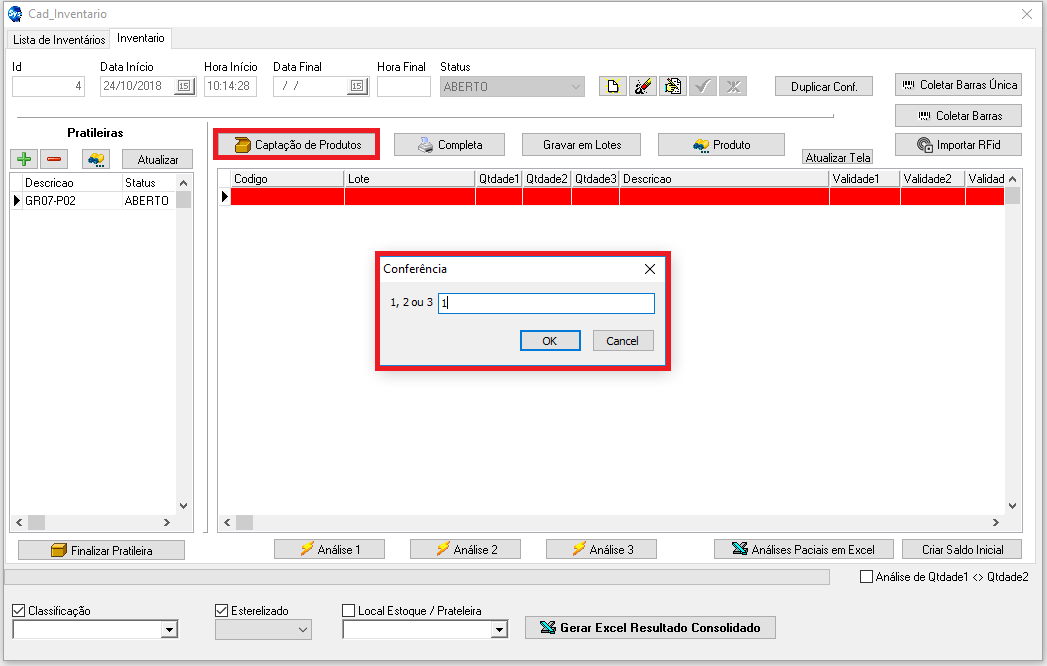Expand the Status dropdown showing ABERTO
The width and height of the screenshot is (1047, 666).
click(x=576, y=87)
